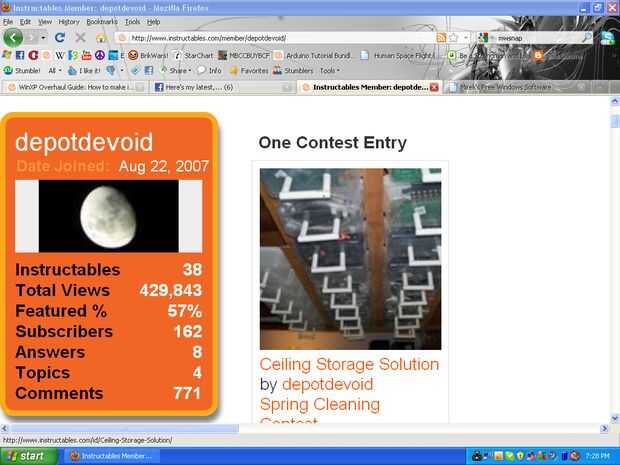Open the BrikWars! bookmark

pyautogui.click(x=148, y=55)
